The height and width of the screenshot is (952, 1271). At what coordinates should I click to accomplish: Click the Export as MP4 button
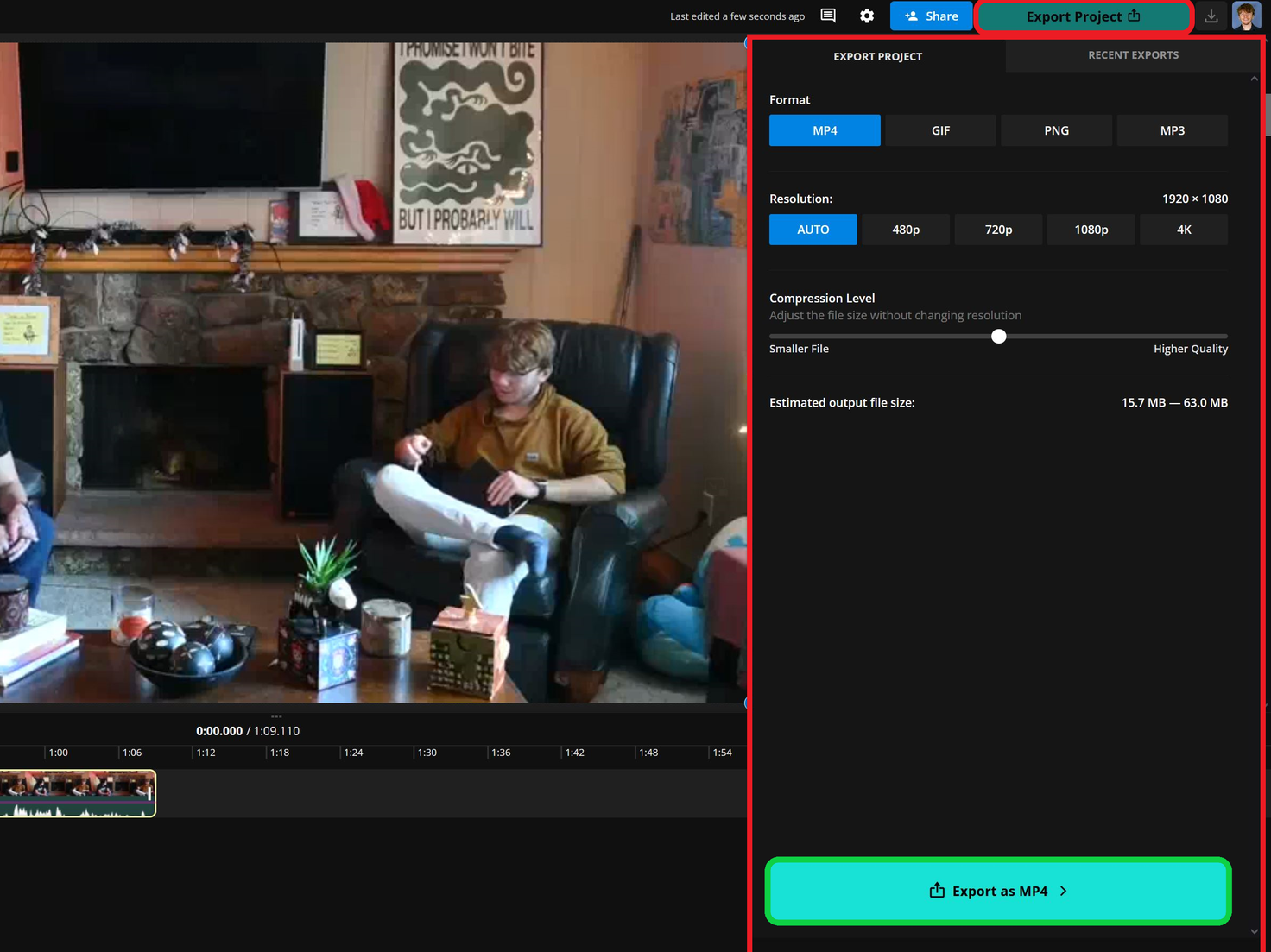click(997, 891)
